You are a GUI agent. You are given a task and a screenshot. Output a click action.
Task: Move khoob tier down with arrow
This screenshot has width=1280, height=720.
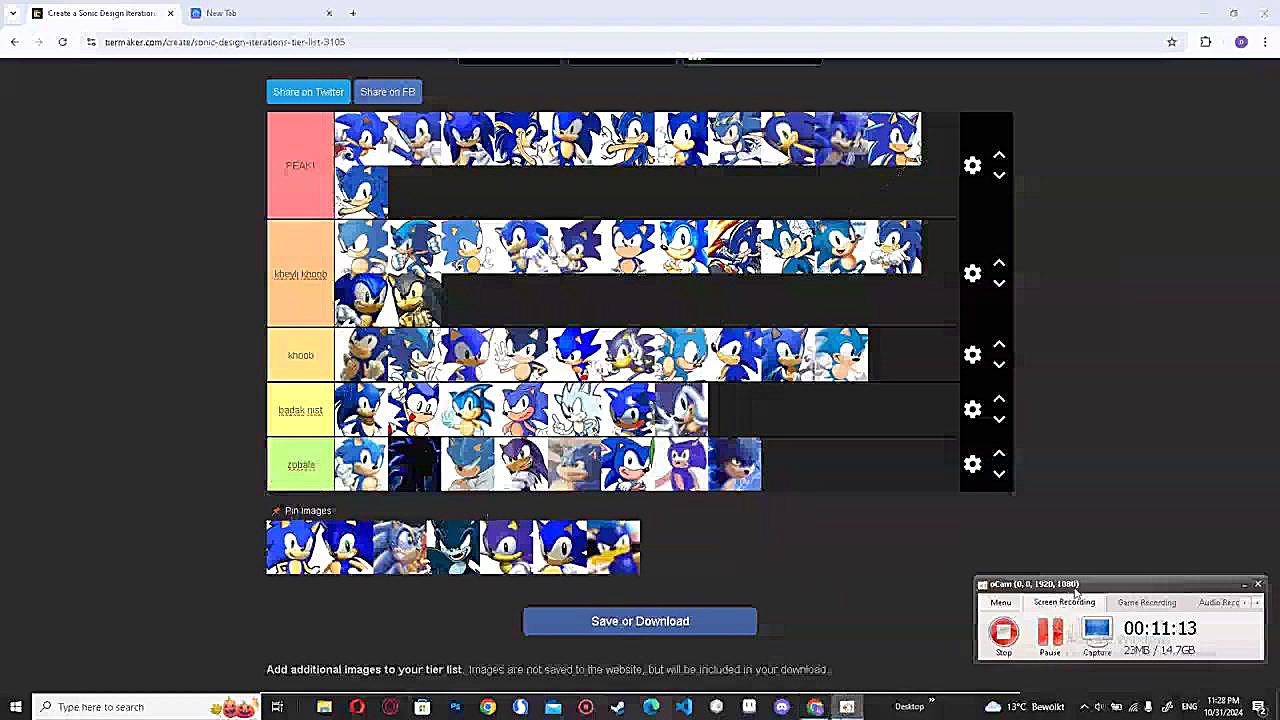click(999, 365)
